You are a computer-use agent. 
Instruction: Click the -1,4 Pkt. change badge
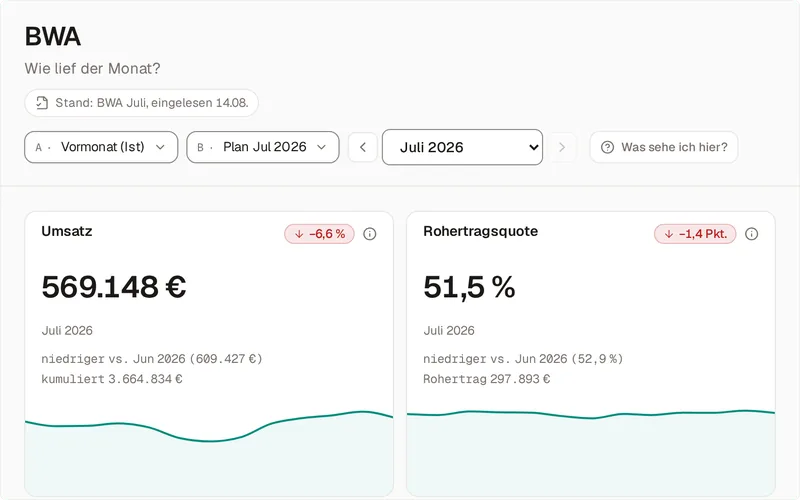pyautogui.click(x=695, y=234)
